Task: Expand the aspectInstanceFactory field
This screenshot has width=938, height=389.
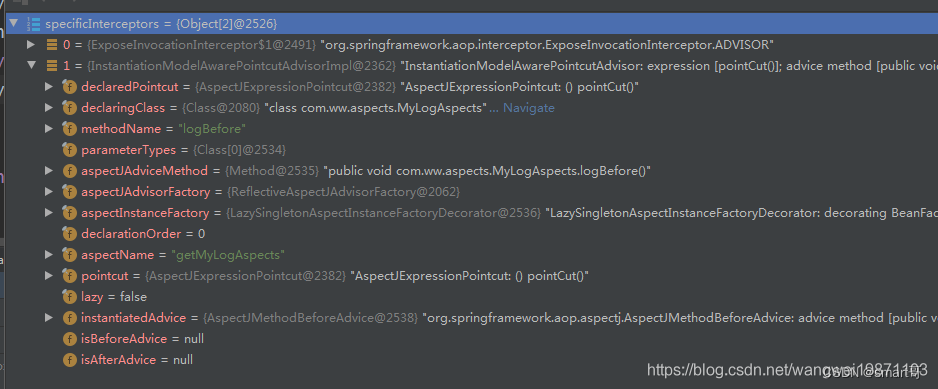Action: point(49,212)
